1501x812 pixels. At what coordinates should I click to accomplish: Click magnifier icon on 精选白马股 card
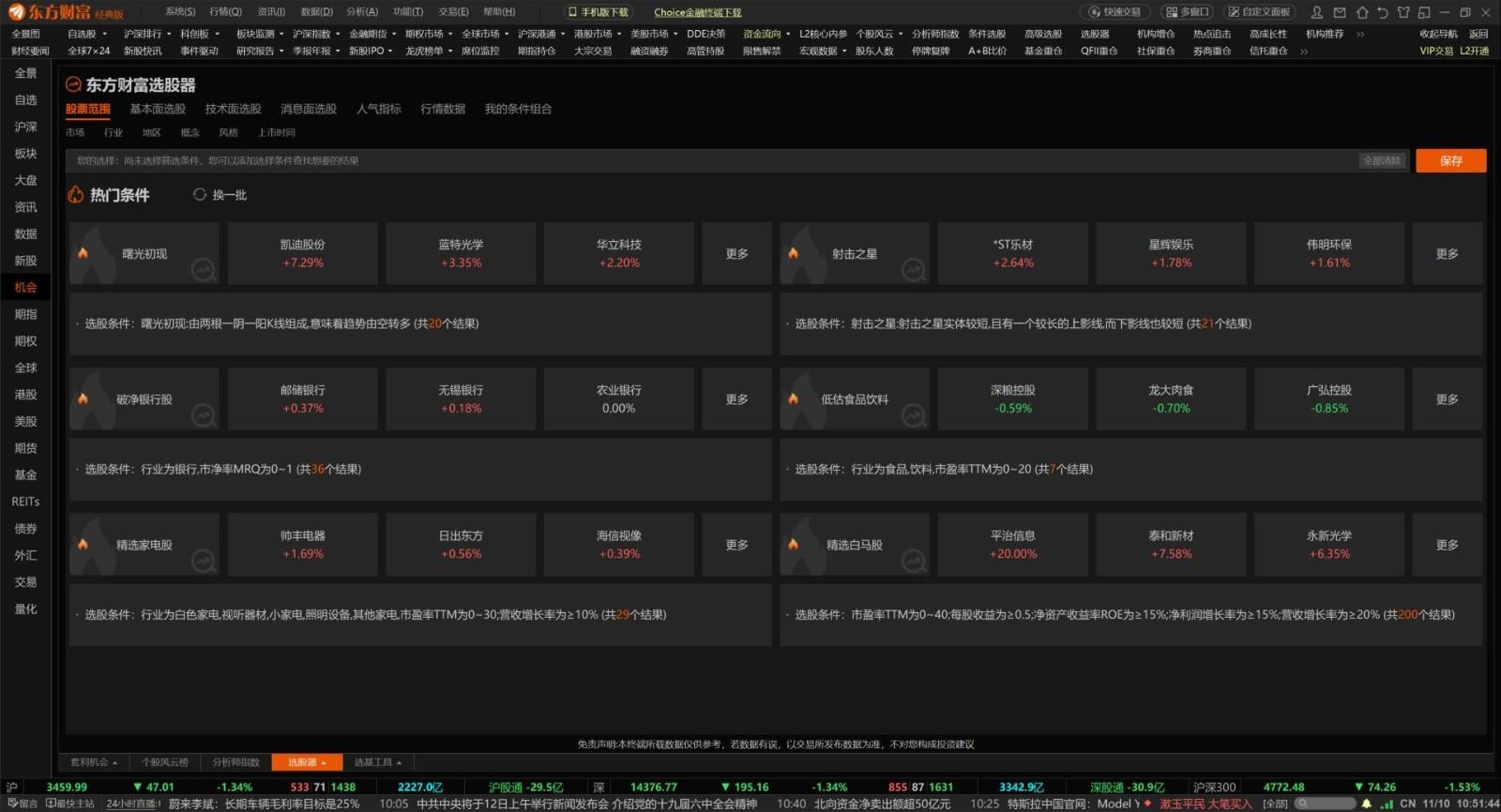tap(913, 562)
